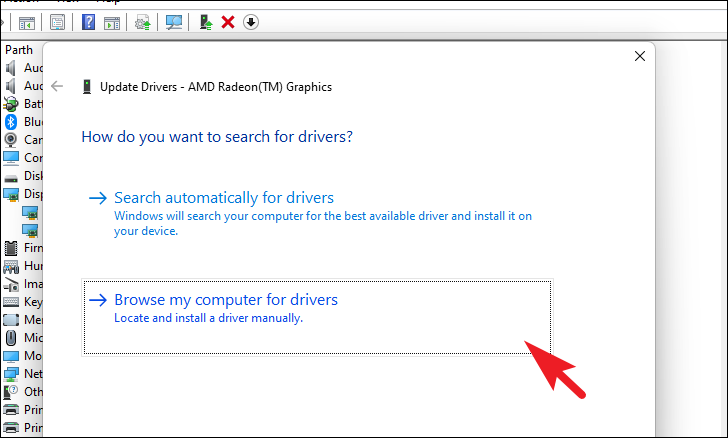This screenshot has width=728, height=438.
Task: Go back using the dialog's back arrow
Action: 57,86
